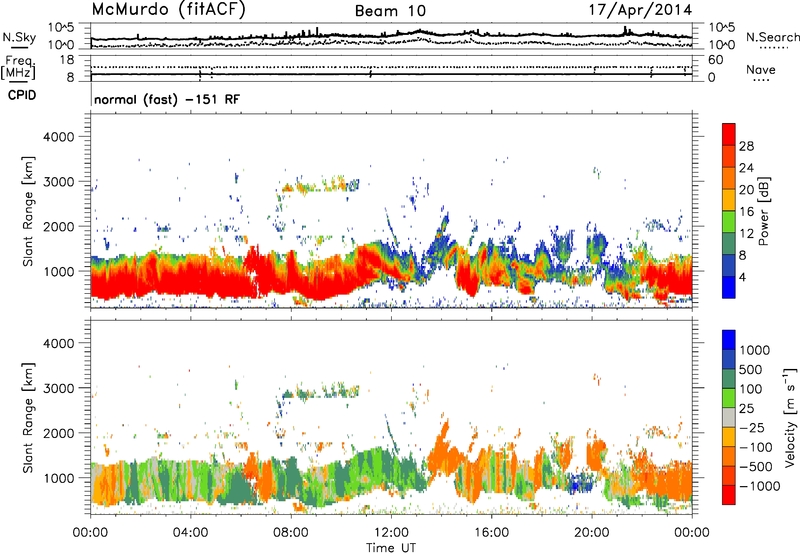Click the gray segment of the velocity colorbar
This screenshot has width=800, height=554.
tap(729, 417)
